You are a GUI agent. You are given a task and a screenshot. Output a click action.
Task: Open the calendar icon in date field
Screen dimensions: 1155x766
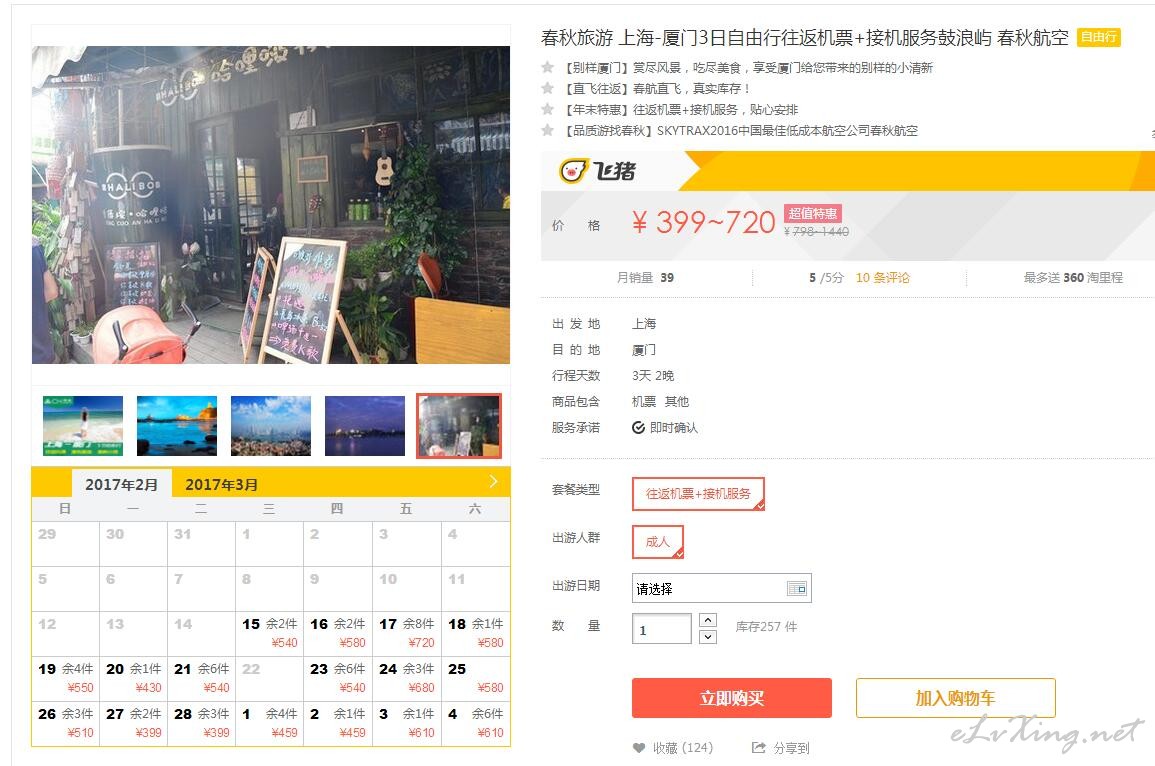click(x=797, y=588)
